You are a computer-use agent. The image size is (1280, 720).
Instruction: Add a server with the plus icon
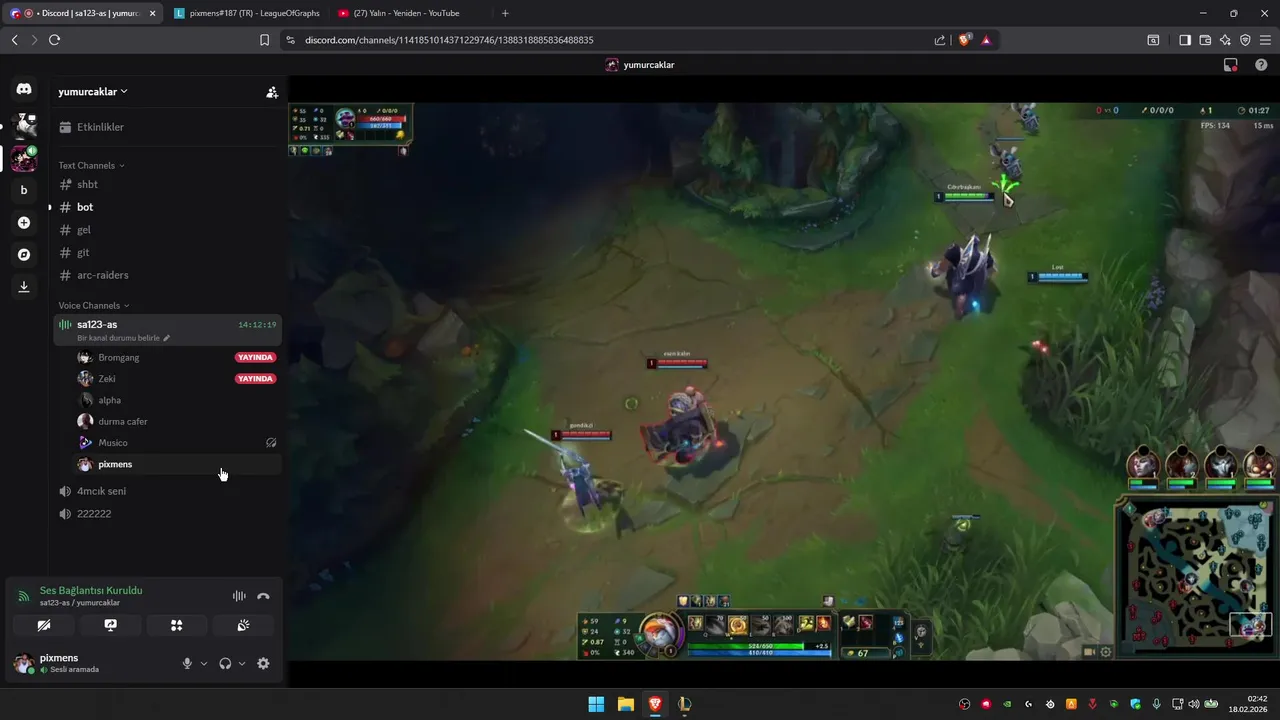pyautogui.click(x=24, y=222)
